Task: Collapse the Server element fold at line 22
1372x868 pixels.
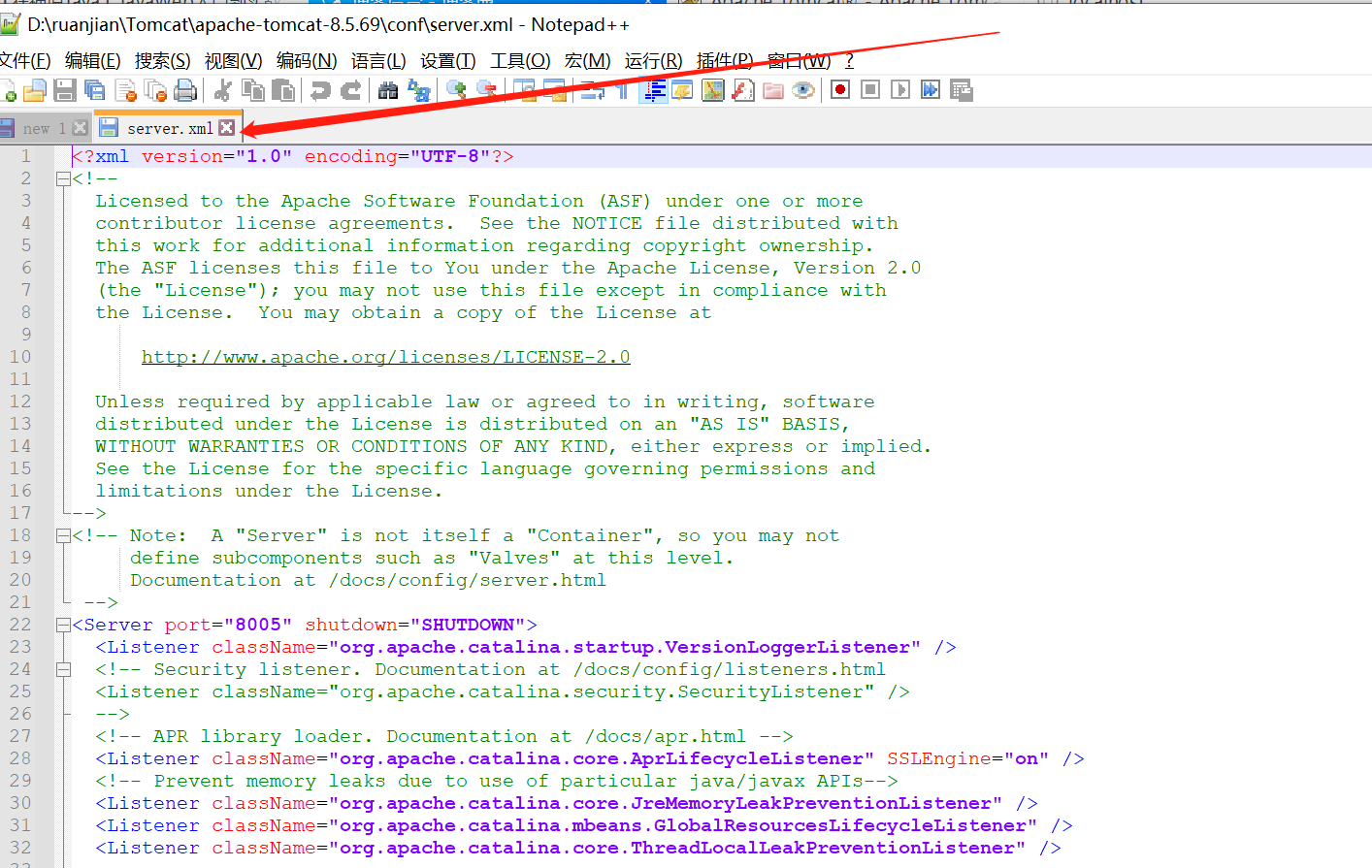Action: pyautogui.click(x=63, y=625)
